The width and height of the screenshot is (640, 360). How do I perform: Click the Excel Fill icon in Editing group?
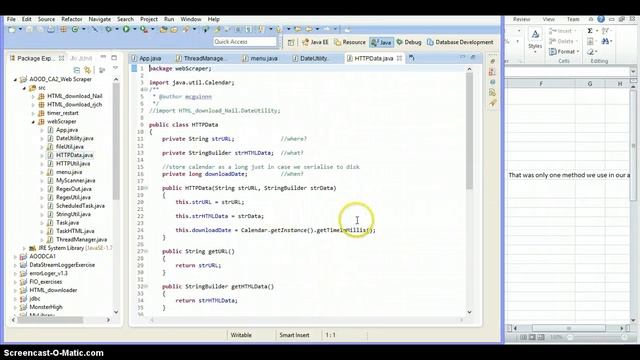(590, 41)
